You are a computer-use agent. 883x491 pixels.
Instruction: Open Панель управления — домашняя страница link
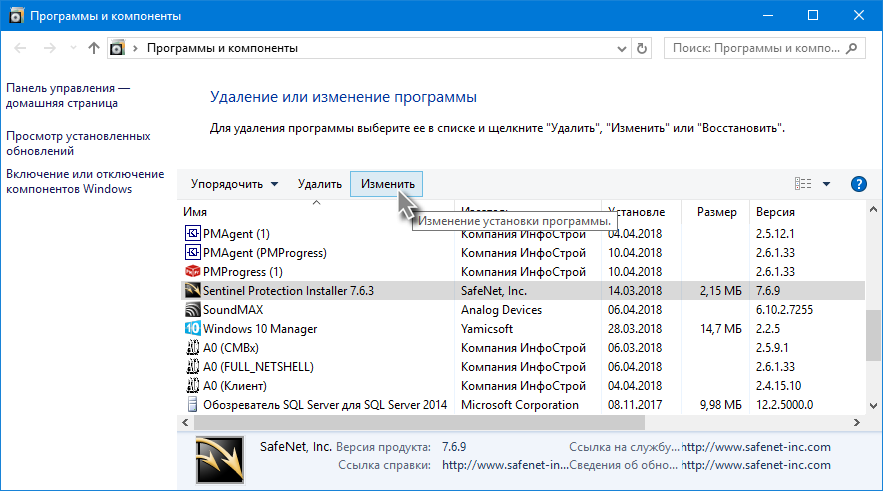point(68,96)
